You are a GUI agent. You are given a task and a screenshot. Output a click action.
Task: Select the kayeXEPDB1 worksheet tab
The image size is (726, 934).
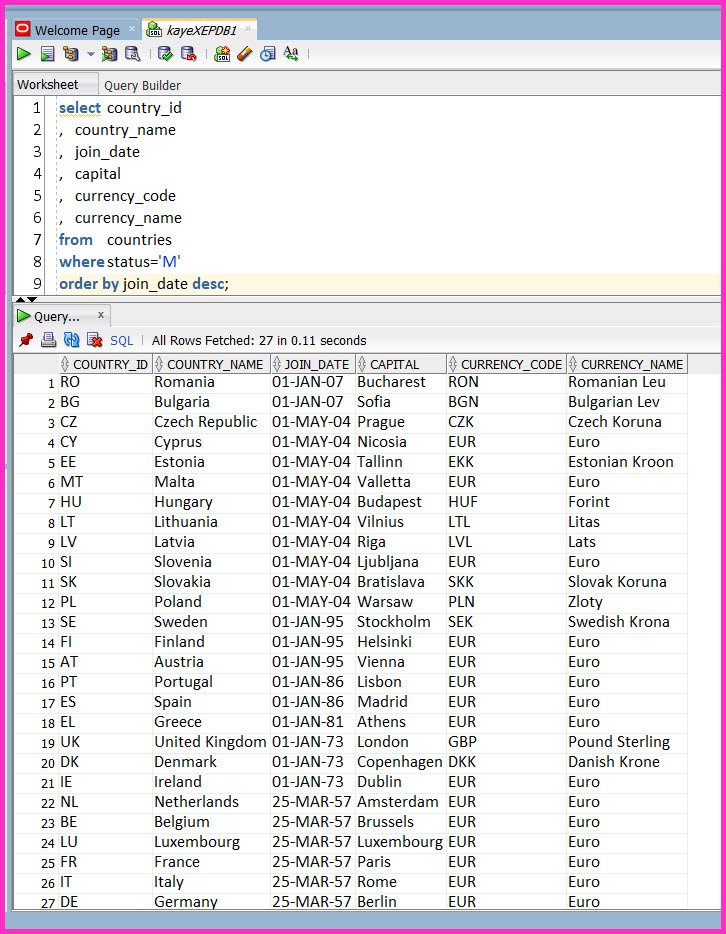coord(202,30)
